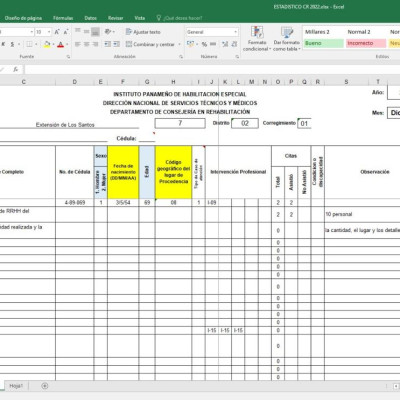Expand the General number format dropdown
400x400 pixels.
point(236,32)
